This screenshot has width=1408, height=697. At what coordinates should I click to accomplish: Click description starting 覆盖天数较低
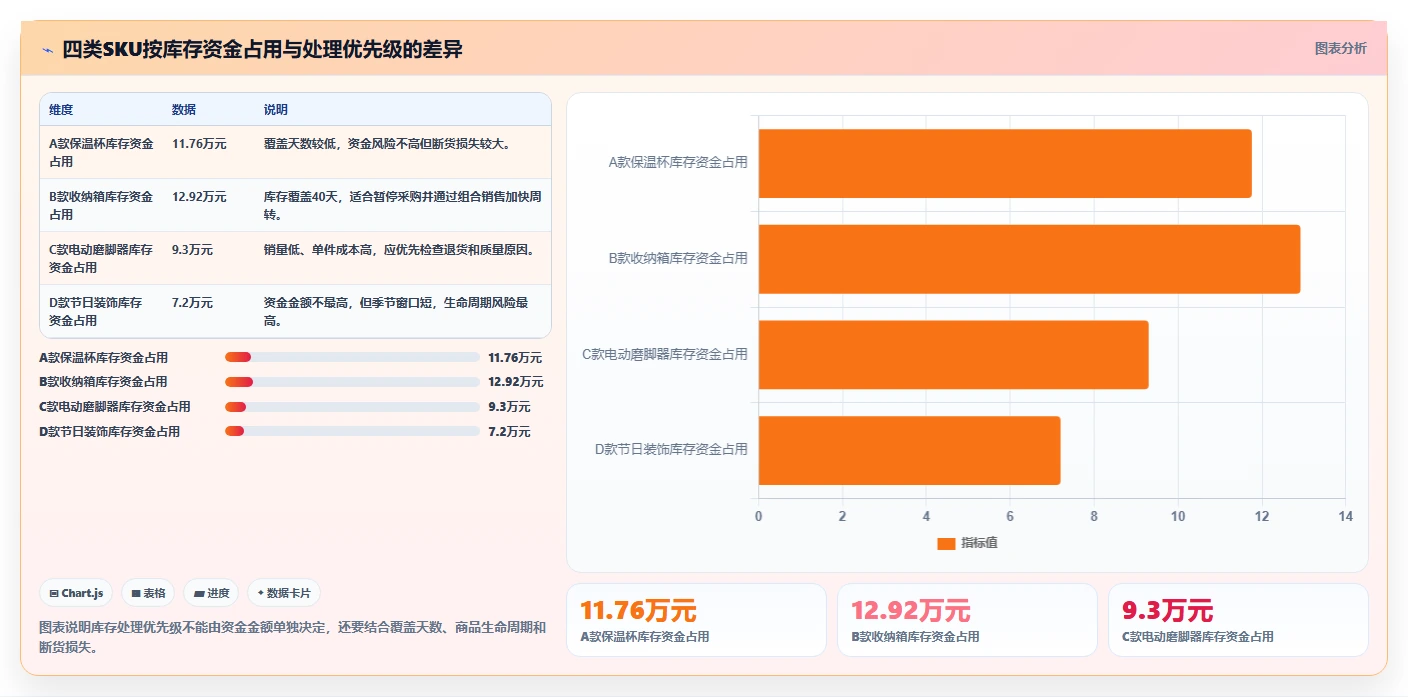[x=388, y=144]
